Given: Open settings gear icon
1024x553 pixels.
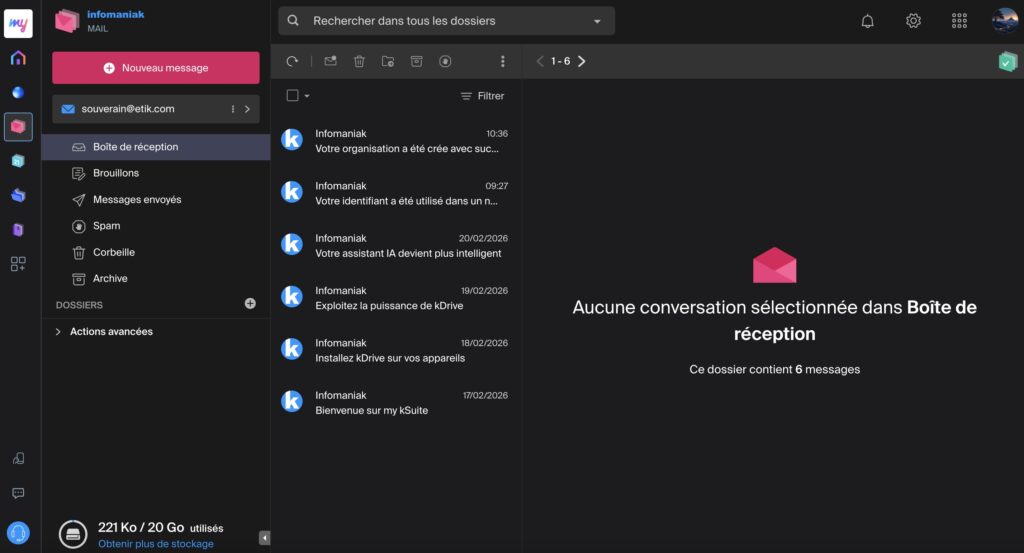Looking at the screenshot, I should tap(913, 21).
